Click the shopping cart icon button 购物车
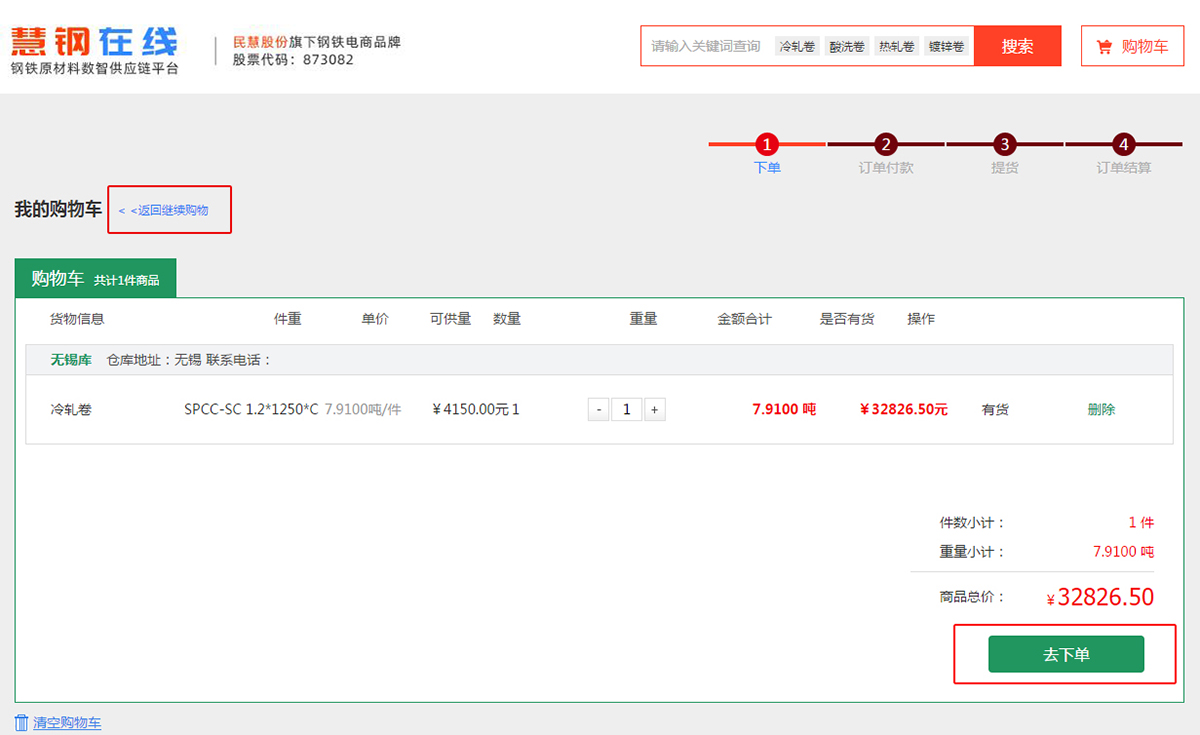 (x=1132, y=46)
